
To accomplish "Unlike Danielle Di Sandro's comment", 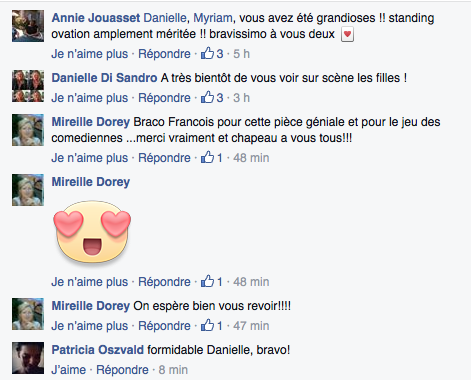I will [90, 98].
